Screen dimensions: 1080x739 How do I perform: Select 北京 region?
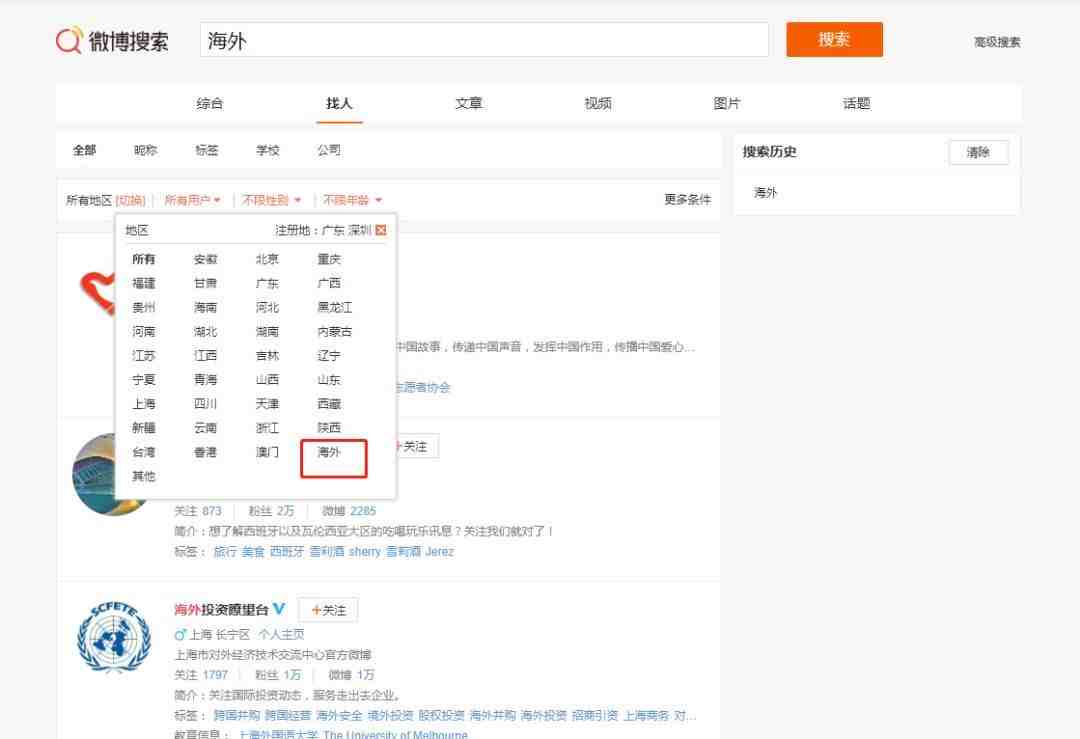(267, 259)
